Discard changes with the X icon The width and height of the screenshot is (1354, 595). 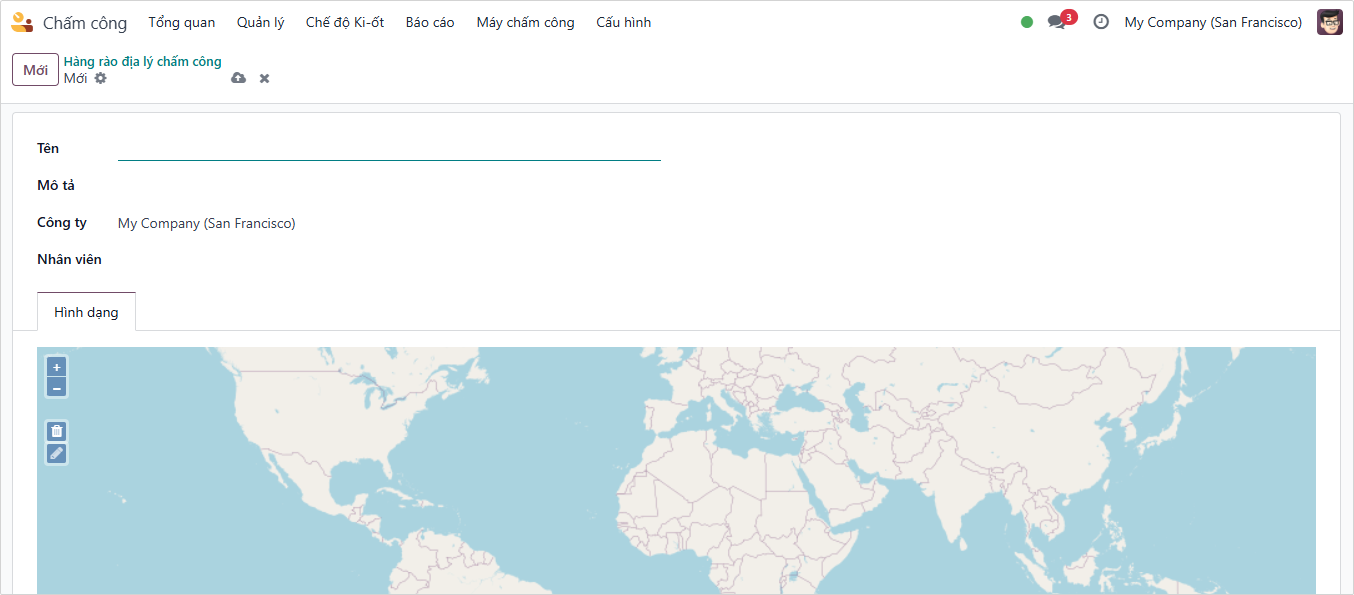tap(264, 78)
